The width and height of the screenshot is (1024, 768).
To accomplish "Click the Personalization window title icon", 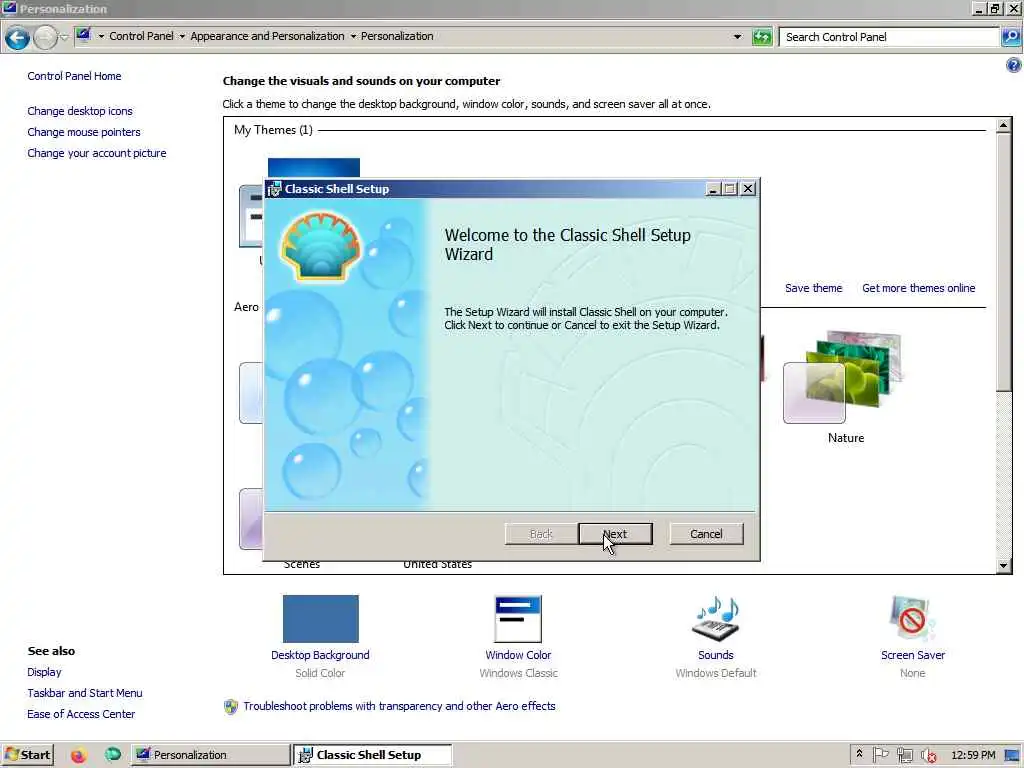I will 9,8.
